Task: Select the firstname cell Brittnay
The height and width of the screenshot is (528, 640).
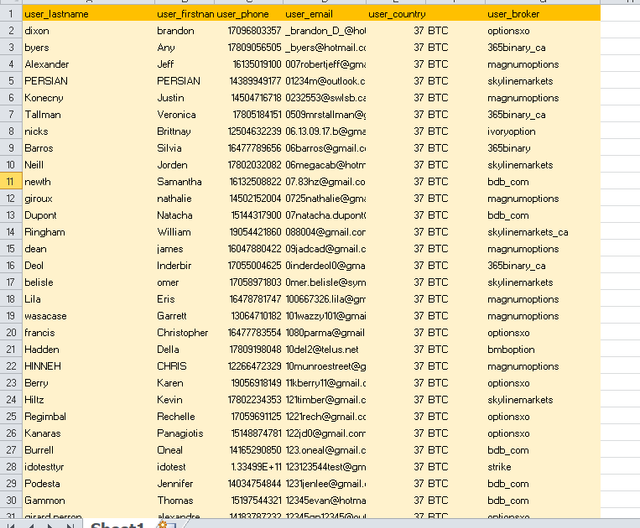Action: 184,131
